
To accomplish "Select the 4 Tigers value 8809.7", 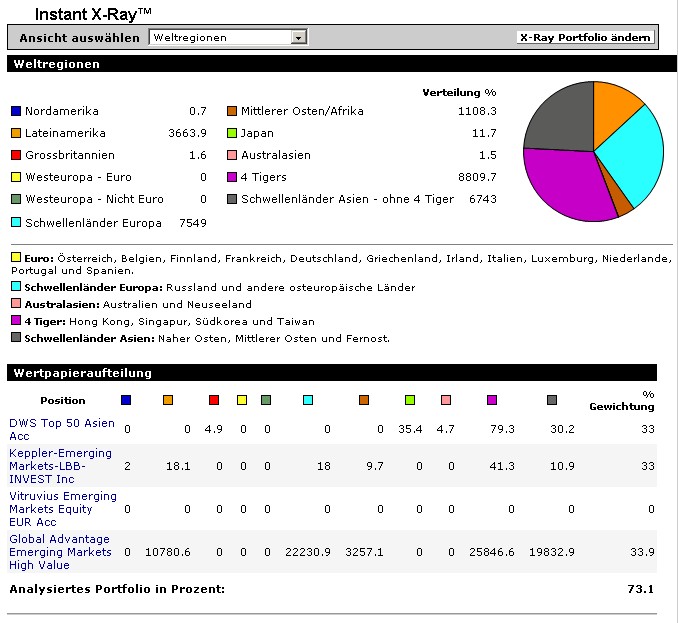I will click(x=477, y=177).
